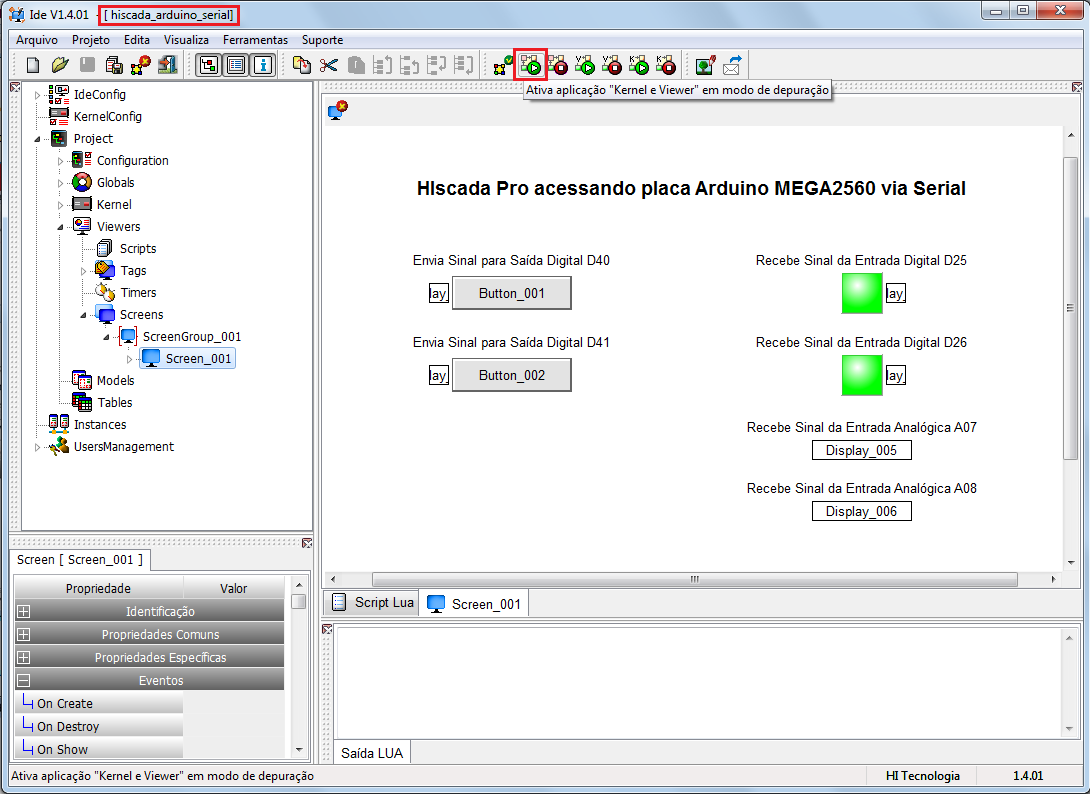Collapse the Screens node
1090x794 pixels.
83,315
